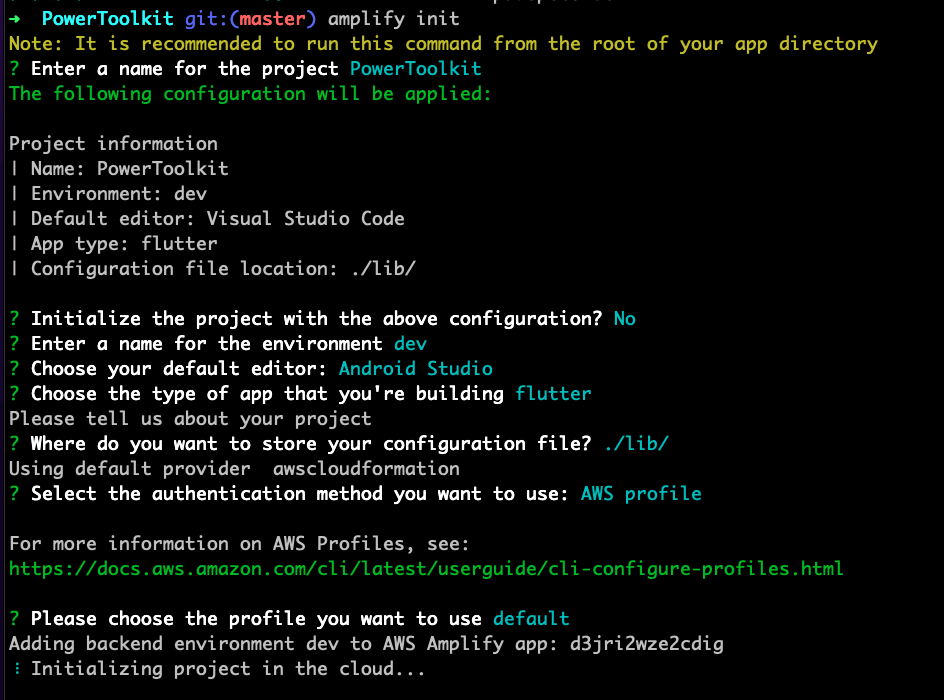
Task: Click the 'default' profile answer
Action: pos(531,619)
